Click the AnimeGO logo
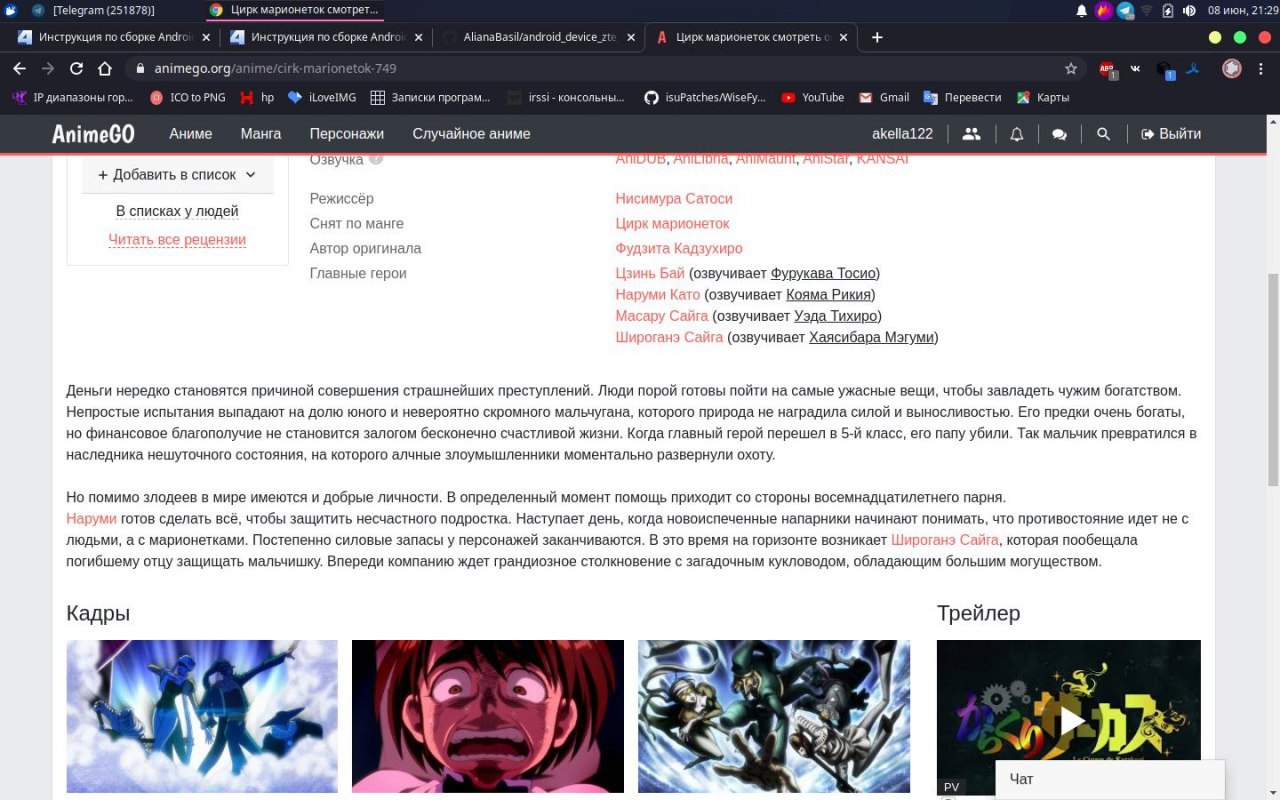The image size is (1280, 800). click(93, 134)
